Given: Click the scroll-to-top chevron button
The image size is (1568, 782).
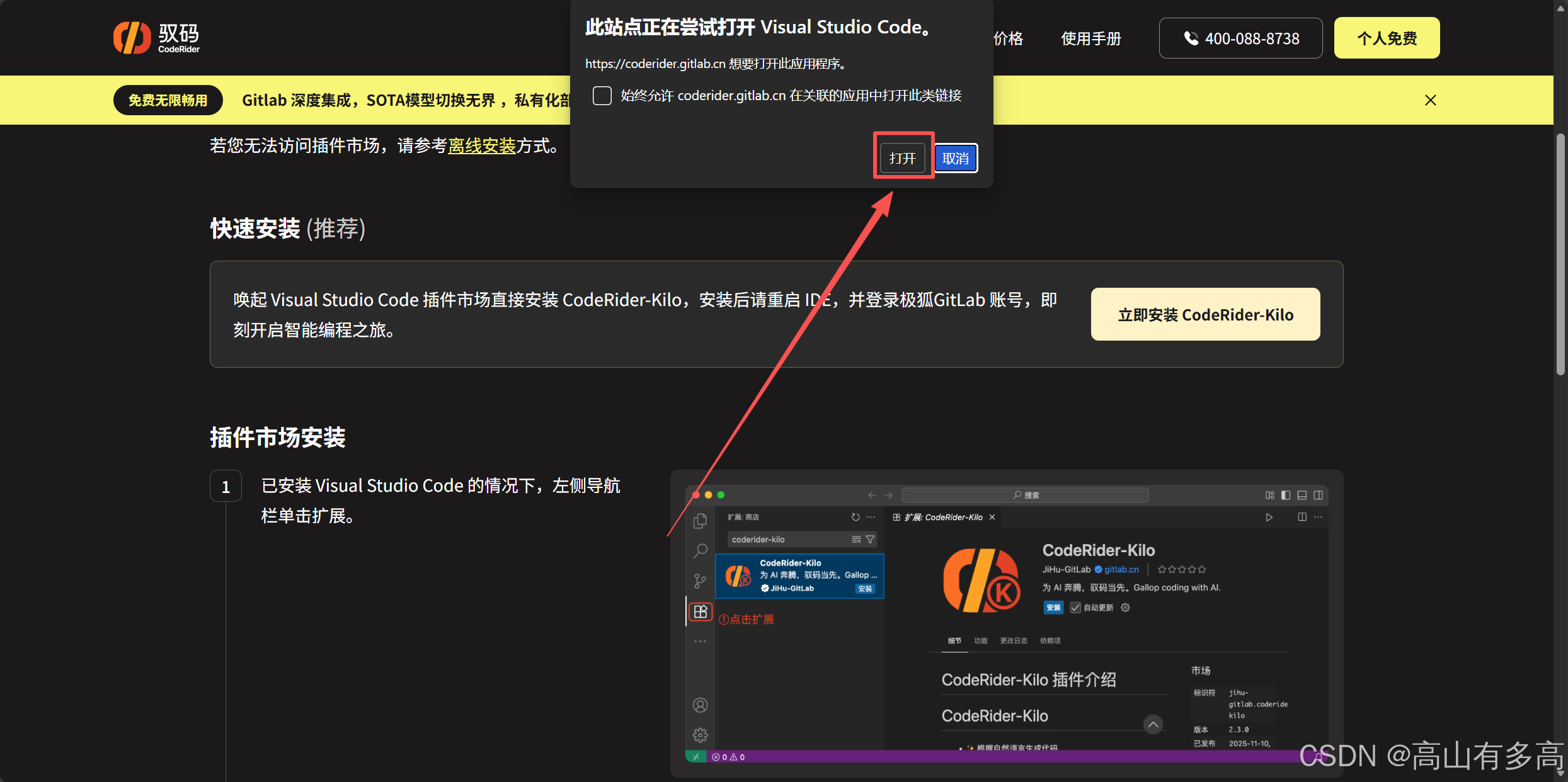Looking at the screenshot, I should [1152, 724].
